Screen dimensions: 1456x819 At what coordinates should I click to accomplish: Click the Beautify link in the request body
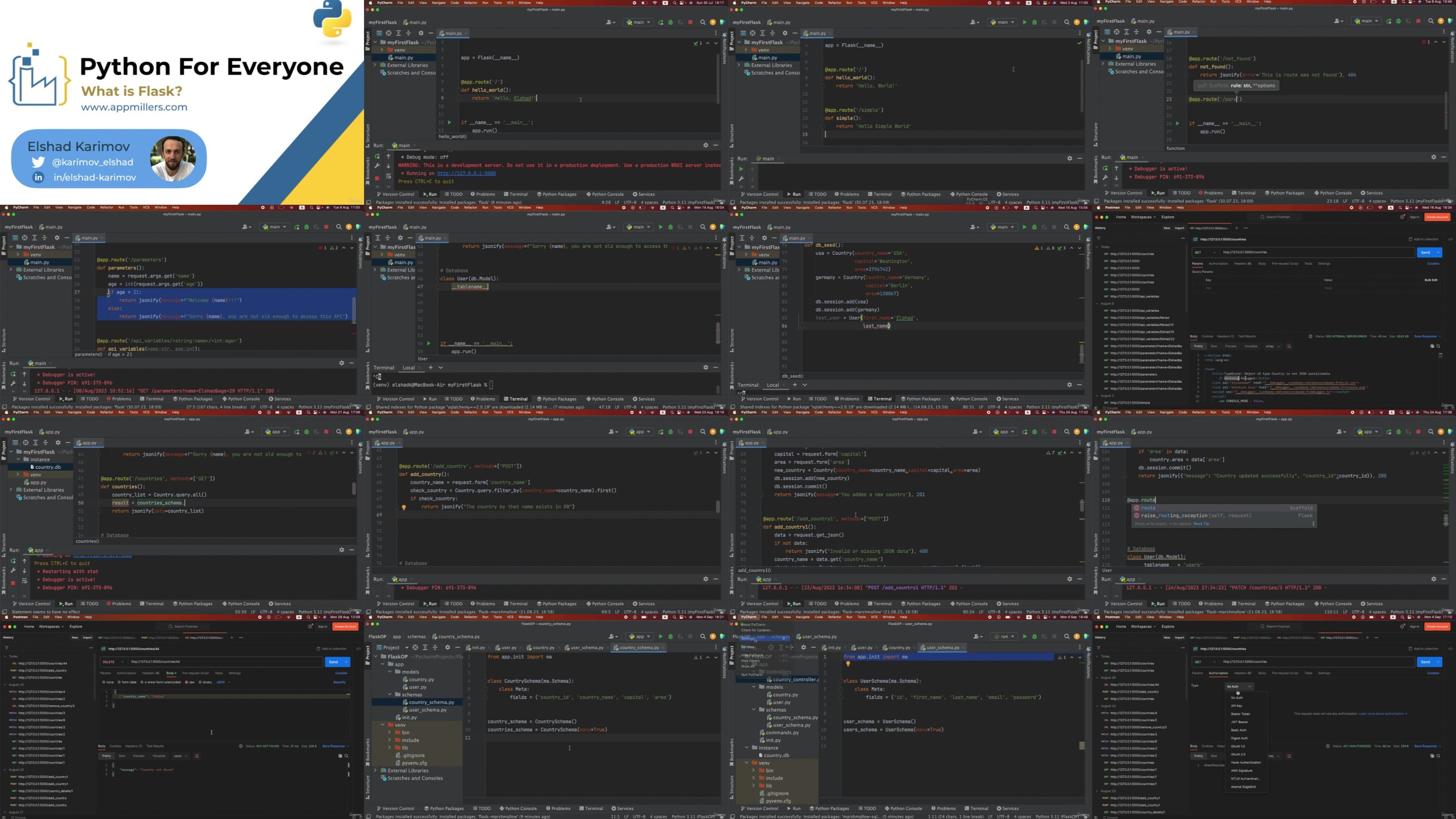(339, 682)
